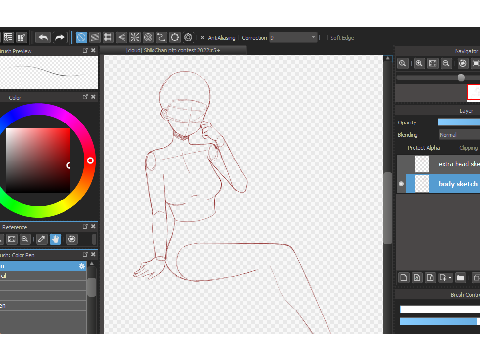Hide the body sketch layer

point(401,184)
